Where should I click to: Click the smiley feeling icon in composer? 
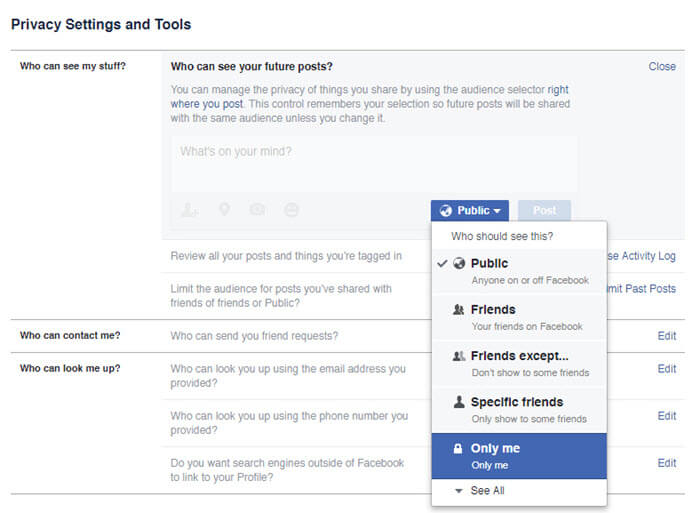pos(291,210)
